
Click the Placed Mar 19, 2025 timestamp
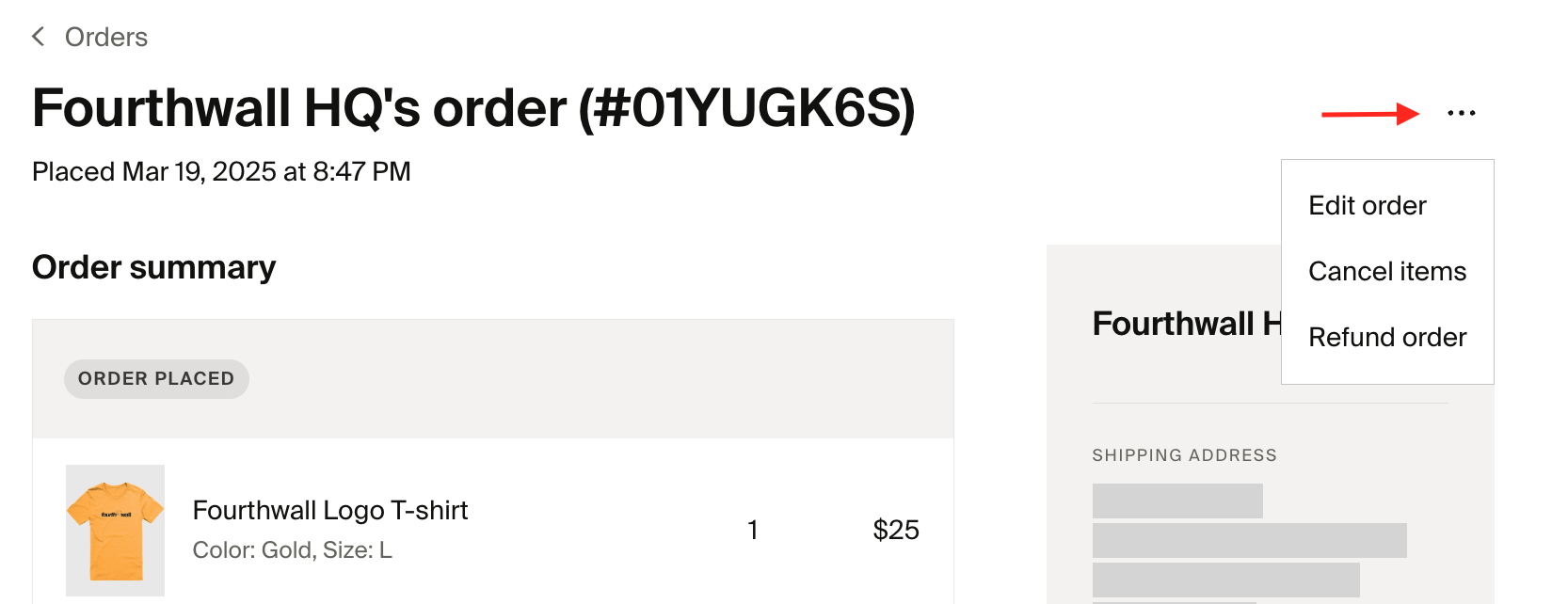click(221, 171)
